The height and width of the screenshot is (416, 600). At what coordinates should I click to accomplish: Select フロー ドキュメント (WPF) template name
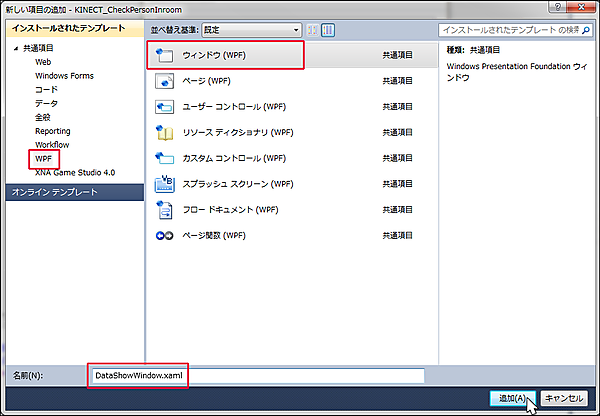230,210
